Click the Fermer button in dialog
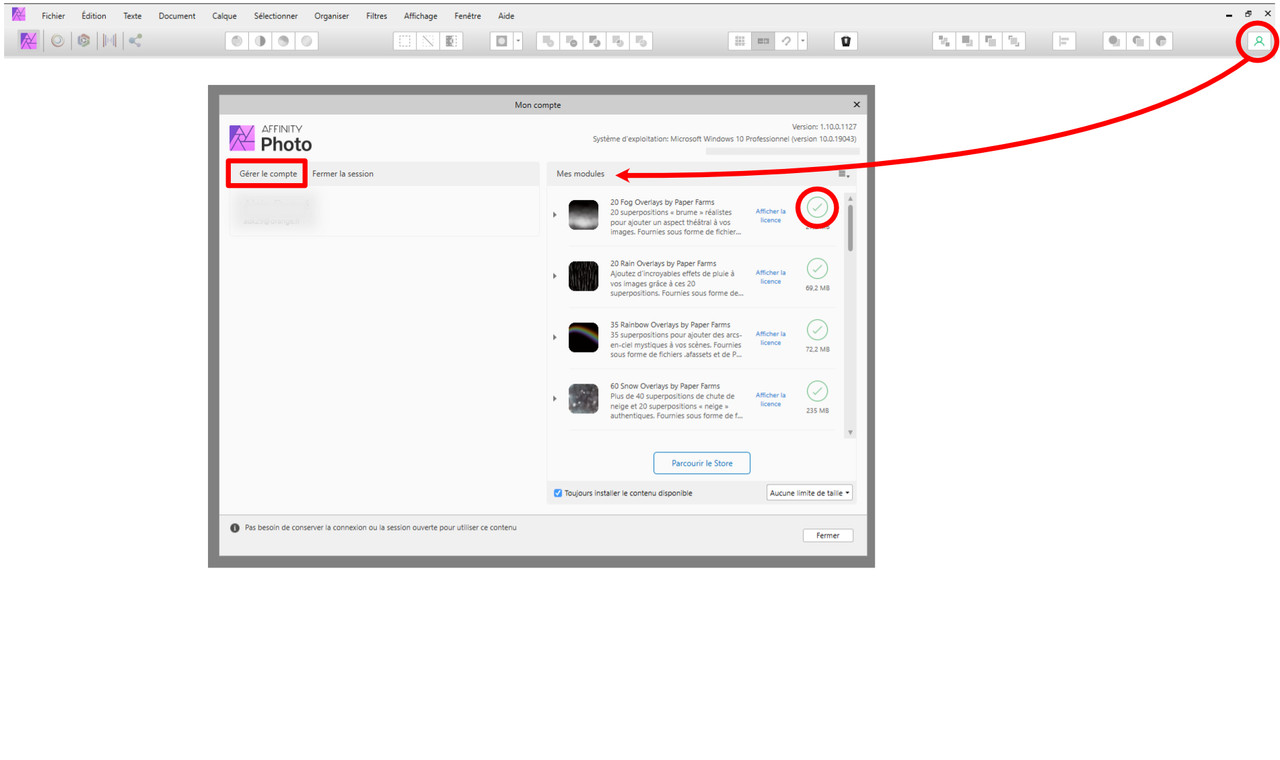 (x=828, y=536)
